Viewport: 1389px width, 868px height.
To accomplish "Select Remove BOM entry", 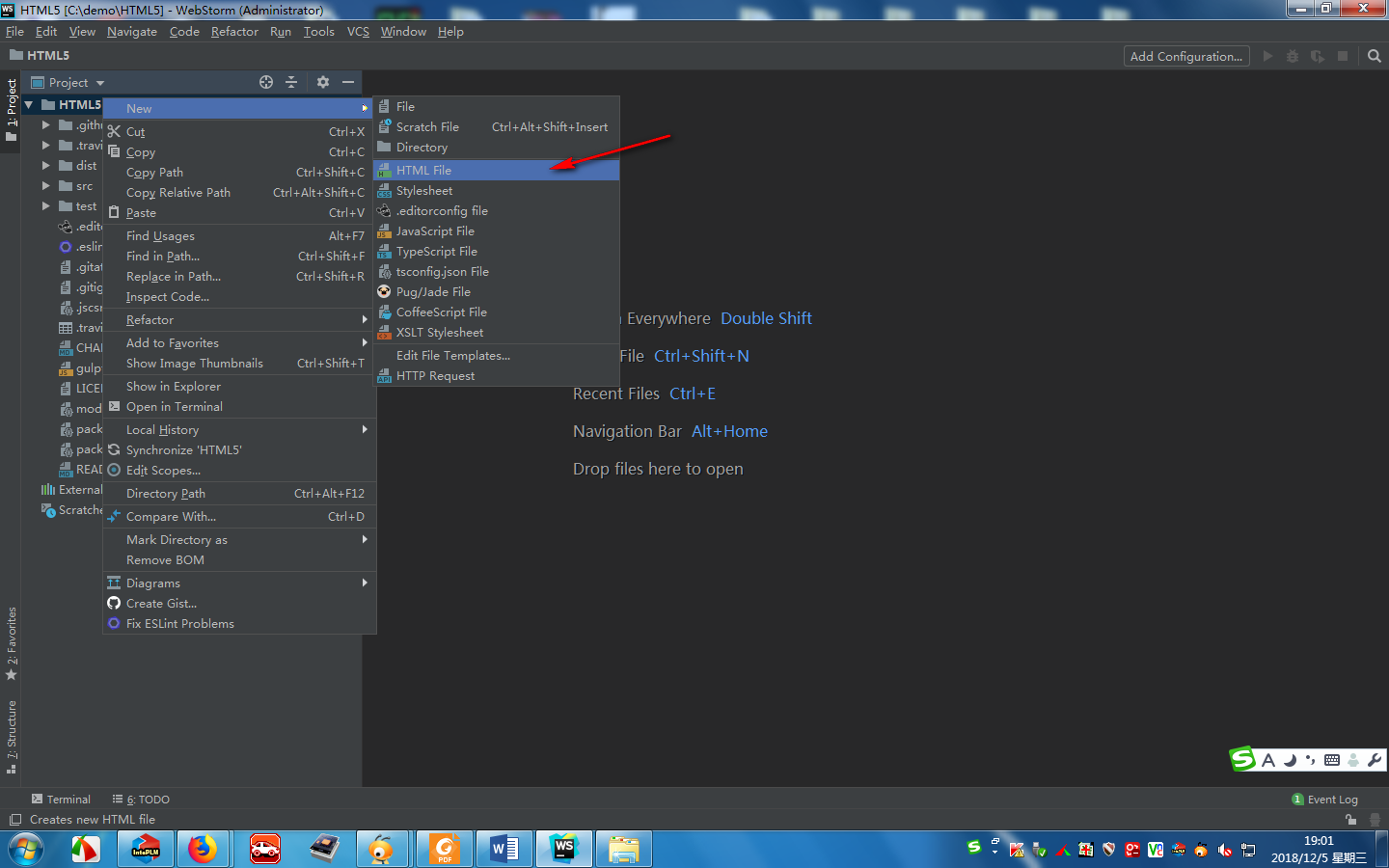I will click(239, 560).
